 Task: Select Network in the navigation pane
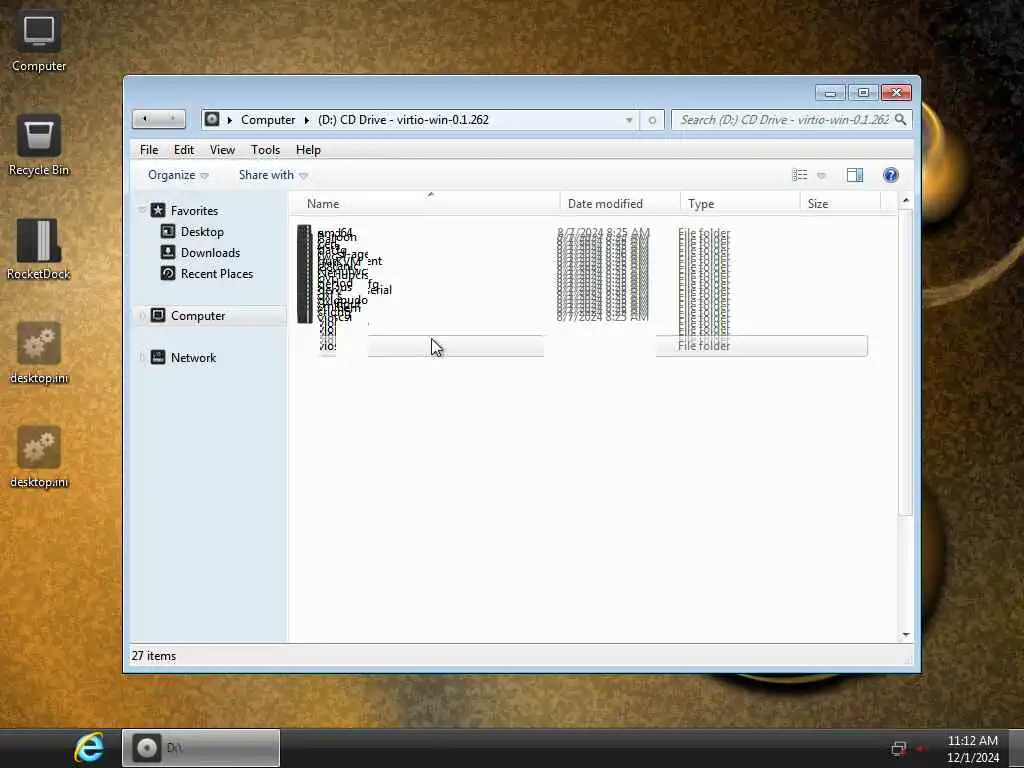pos(193,358)
